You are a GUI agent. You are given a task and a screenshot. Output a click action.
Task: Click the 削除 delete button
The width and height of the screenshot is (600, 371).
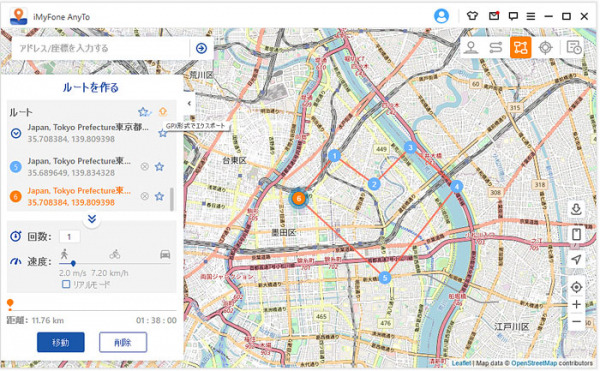click(x=123, y=342)
